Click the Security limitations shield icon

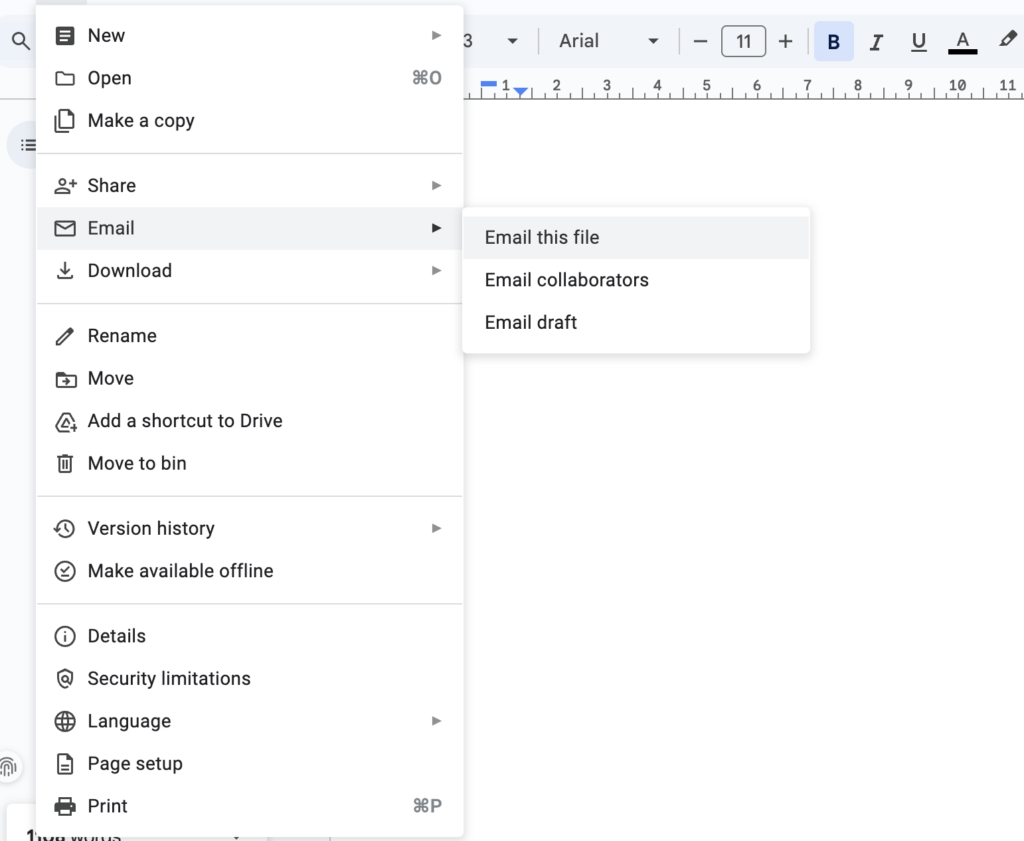65,679
